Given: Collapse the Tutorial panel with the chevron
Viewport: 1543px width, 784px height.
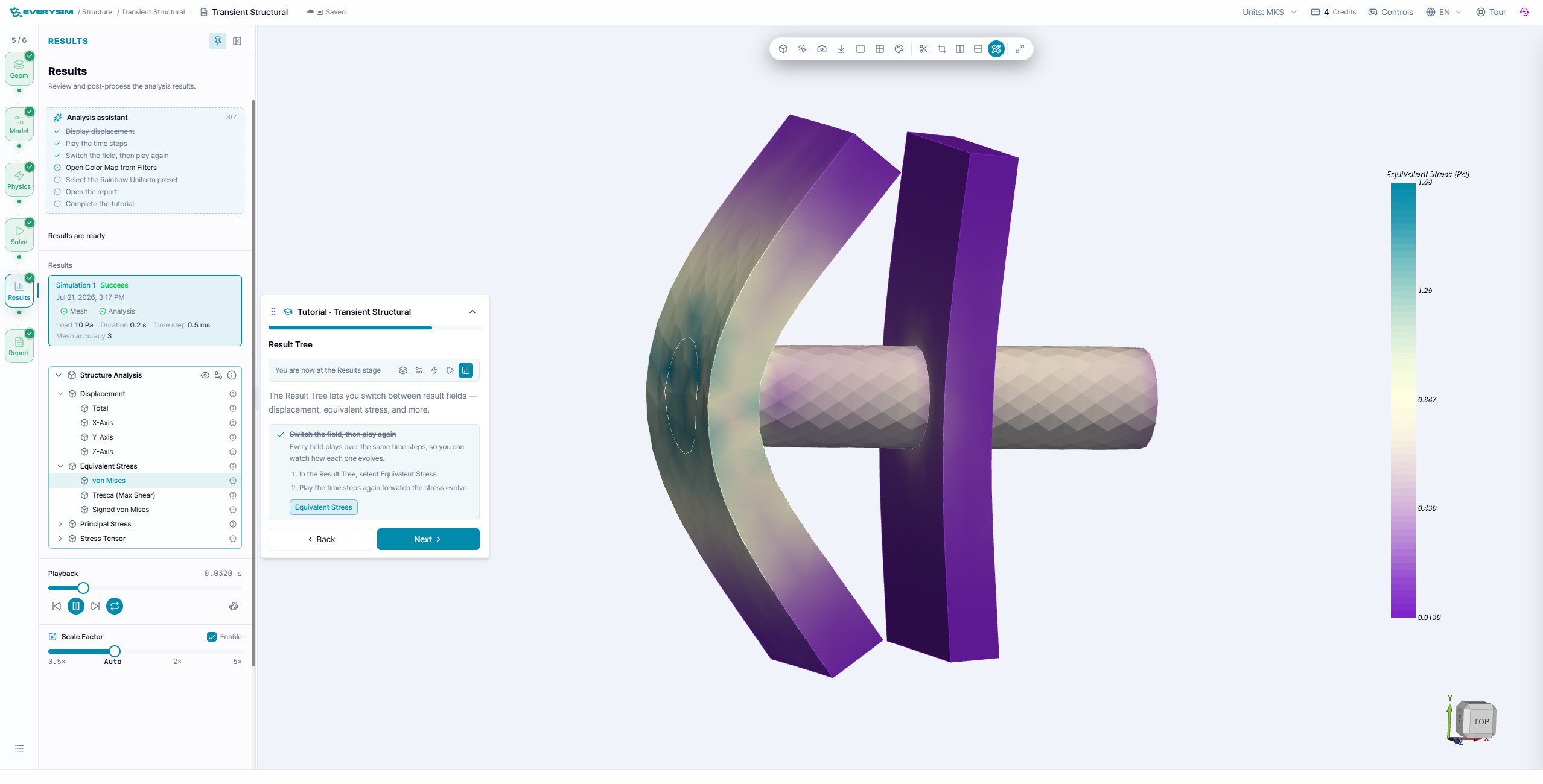Looking at the screenshot, I should (472, 312).
